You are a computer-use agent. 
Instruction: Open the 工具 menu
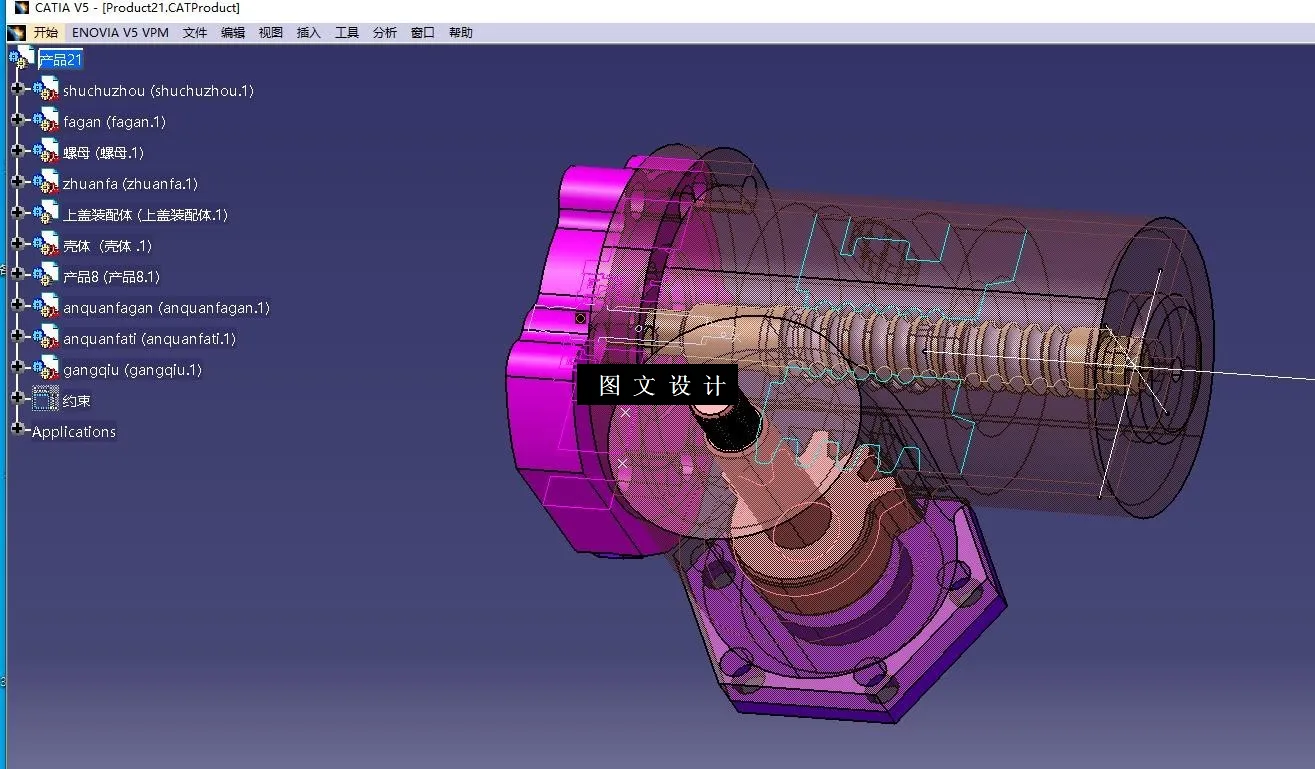(x=346, y=31)
